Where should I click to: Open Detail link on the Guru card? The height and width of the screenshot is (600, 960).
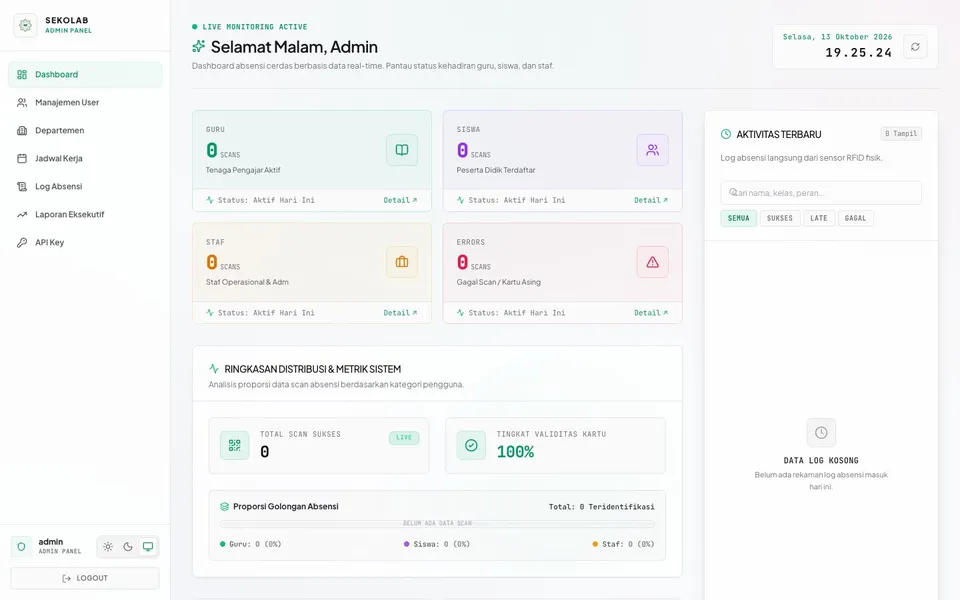[400, 200]
